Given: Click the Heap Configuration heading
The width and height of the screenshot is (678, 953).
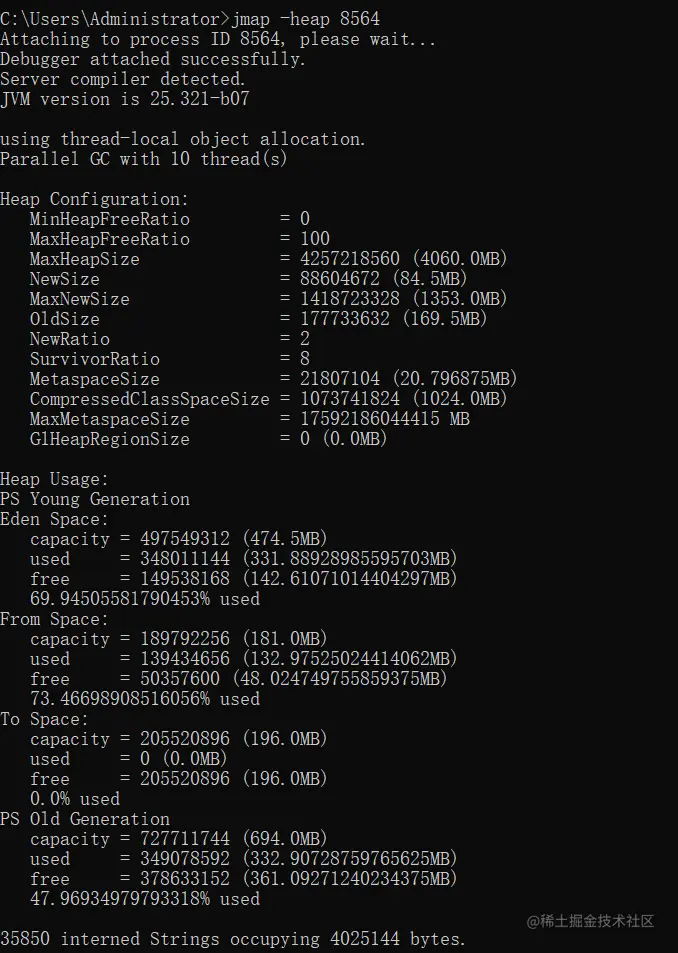Looking at the screenshot, I should pos(94,199).
